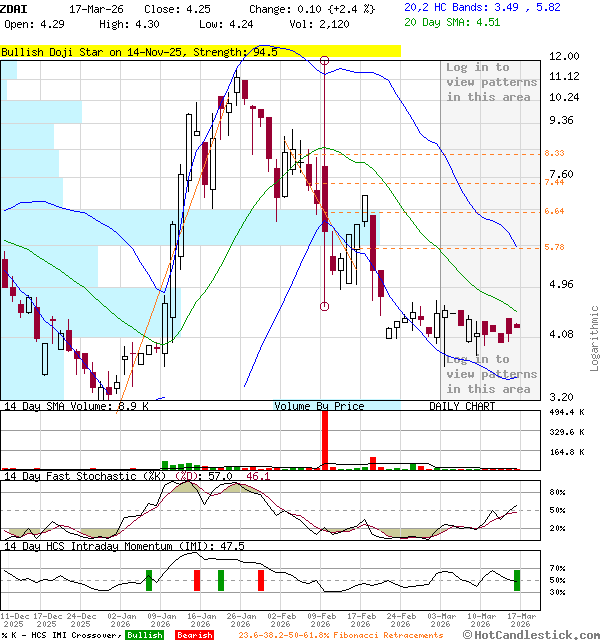Click the ZDAI ticker symbol
This screenshot has width=600, height=640.
point(14,7)
